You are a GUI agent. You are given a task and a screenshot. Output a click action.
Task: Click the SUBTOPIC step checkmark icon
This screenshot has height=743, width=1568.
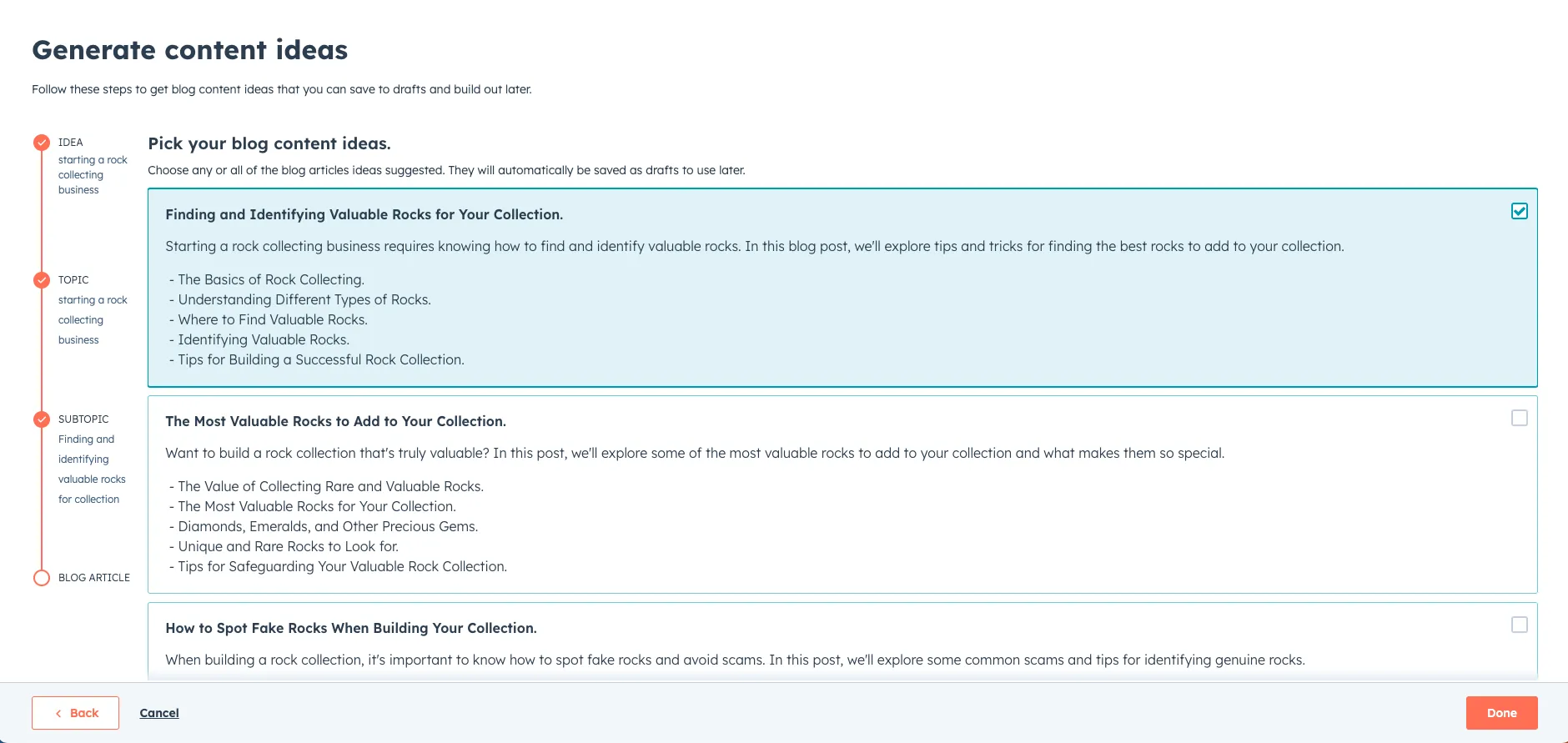pos(42,419)
